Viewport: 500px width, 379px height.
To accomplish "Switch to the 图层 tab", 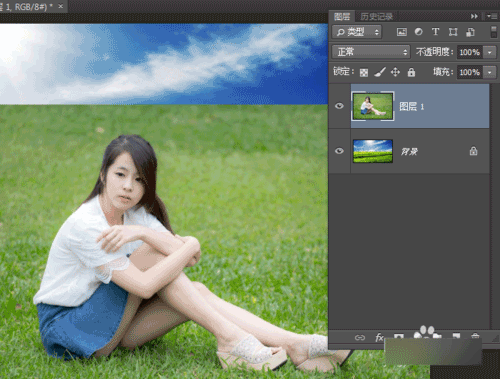I will coord(342,16).
